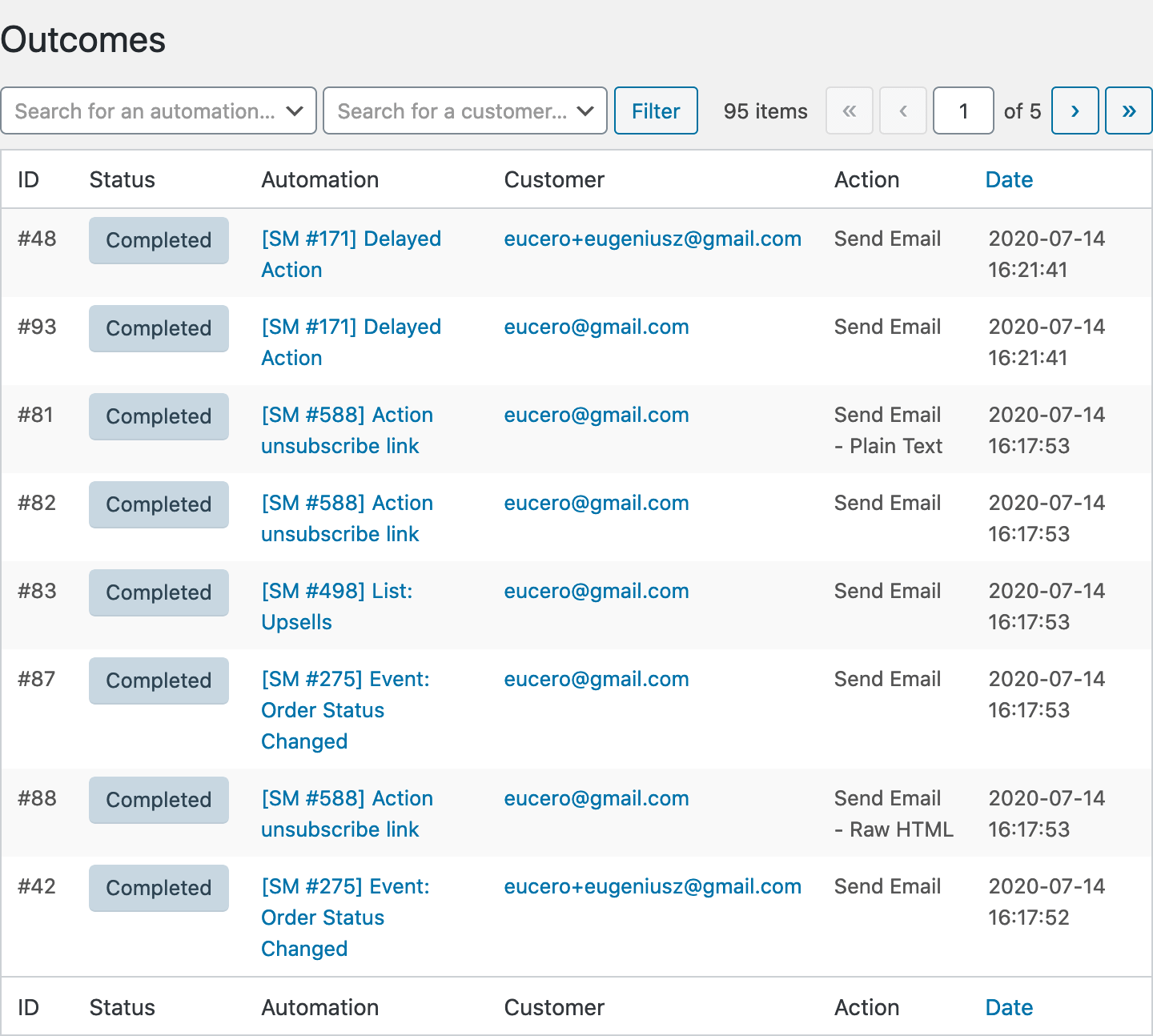
Task: Click the Filter button
Action: [656, 110]
